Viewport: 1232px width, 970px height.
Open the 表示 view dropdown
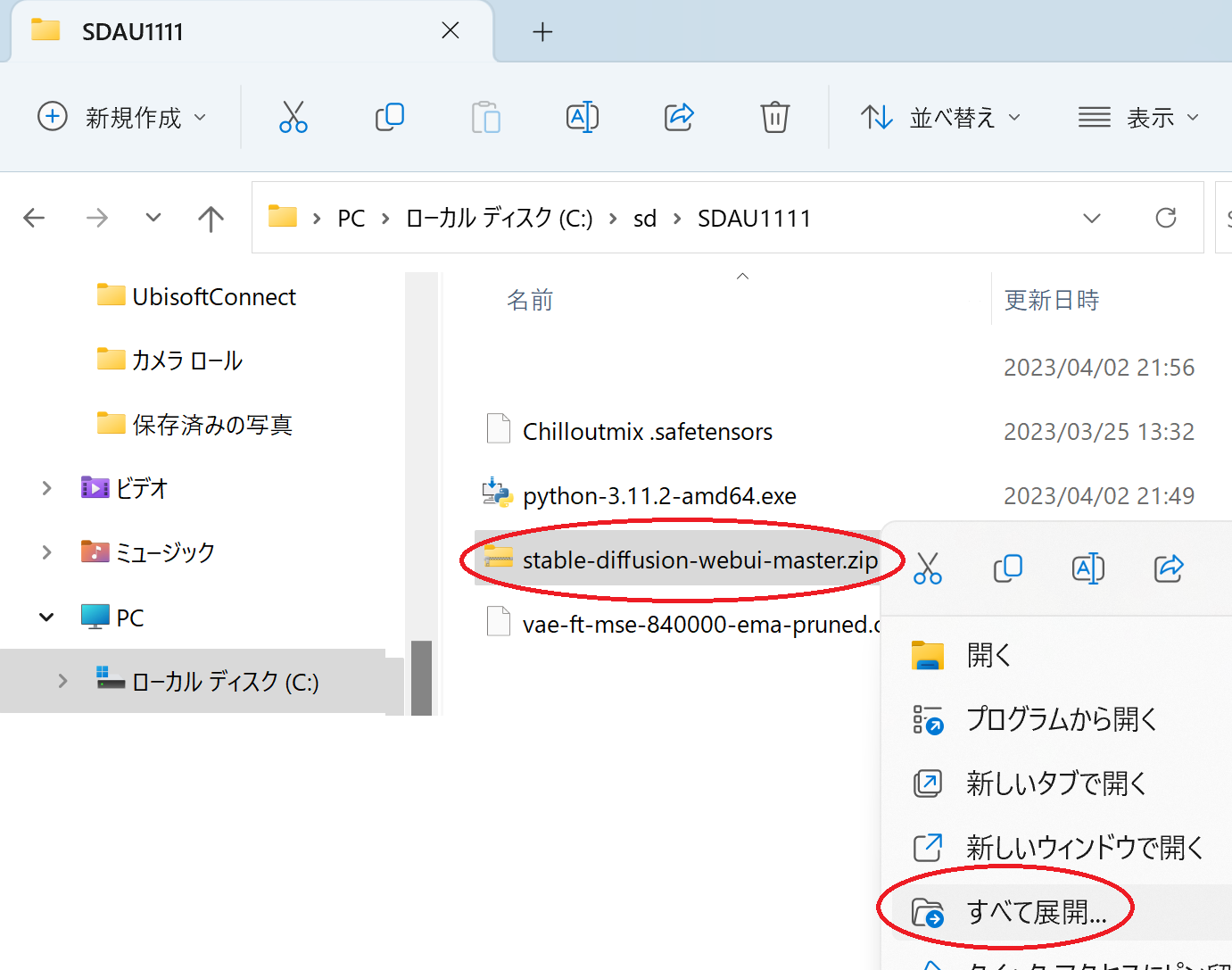pos(1138,117)
